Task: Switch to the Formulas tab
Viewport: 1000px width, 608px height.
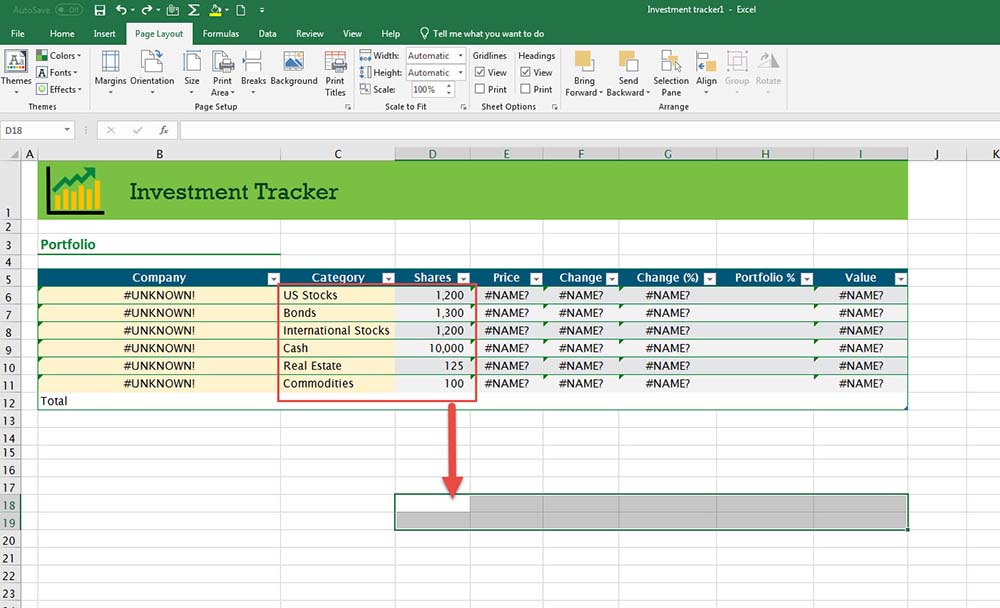Action: coord(220,34)
